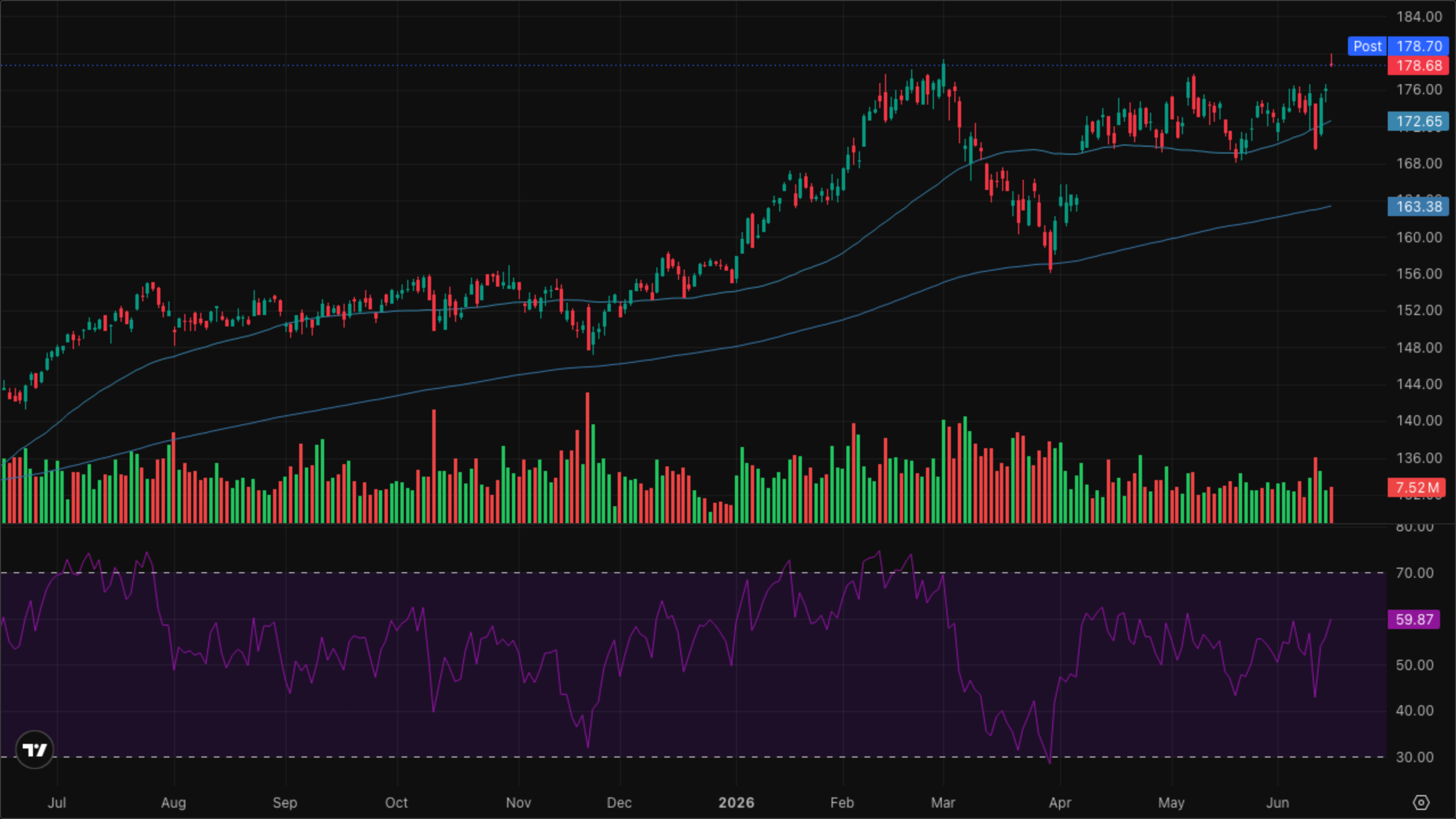Viewport: 1456px width, 819px height.
Task: Click the RSI 50.00 scale label
Action: tap(1414, 665)
